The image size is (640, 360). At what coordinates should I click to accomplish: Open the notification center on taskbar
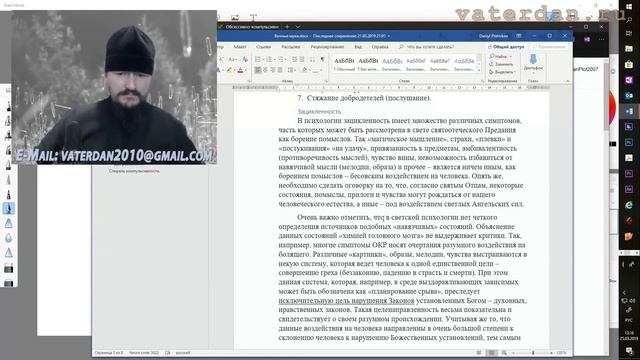[629, 351]
